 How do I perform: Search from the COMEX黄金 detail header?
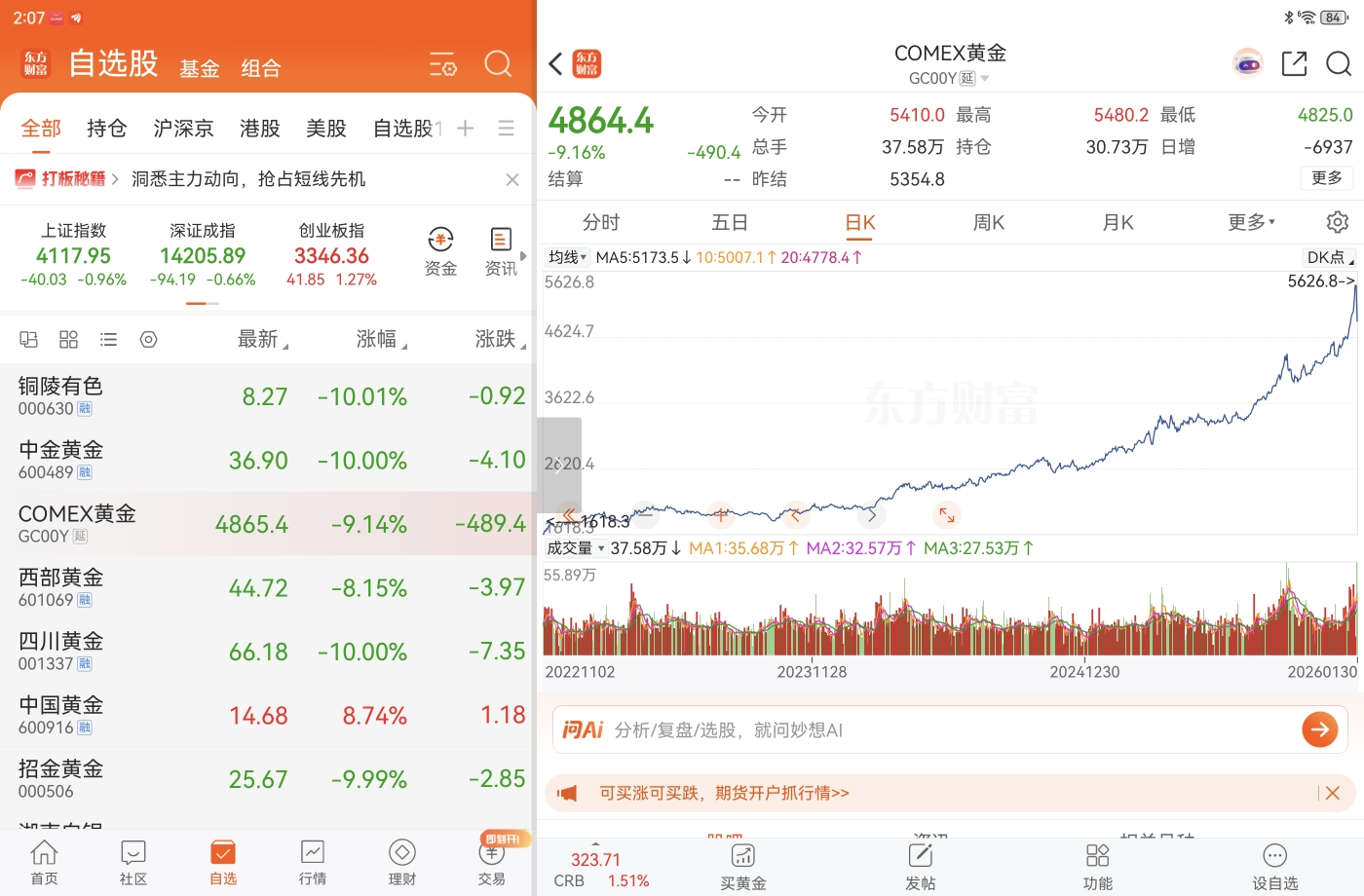tap(1339, 64)
